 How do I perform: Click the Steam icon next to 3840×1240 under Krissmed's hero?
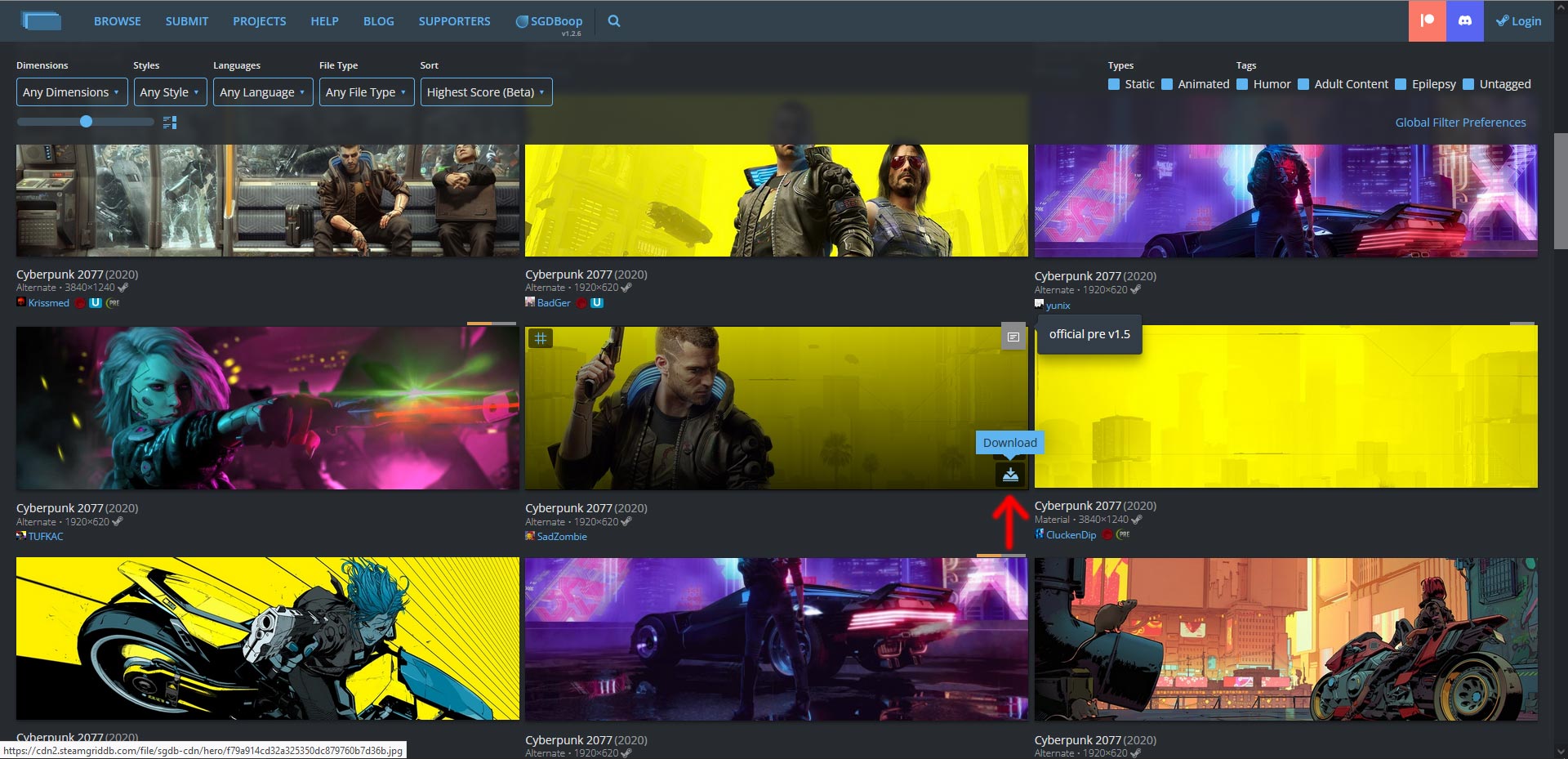(x=123, y=288)
